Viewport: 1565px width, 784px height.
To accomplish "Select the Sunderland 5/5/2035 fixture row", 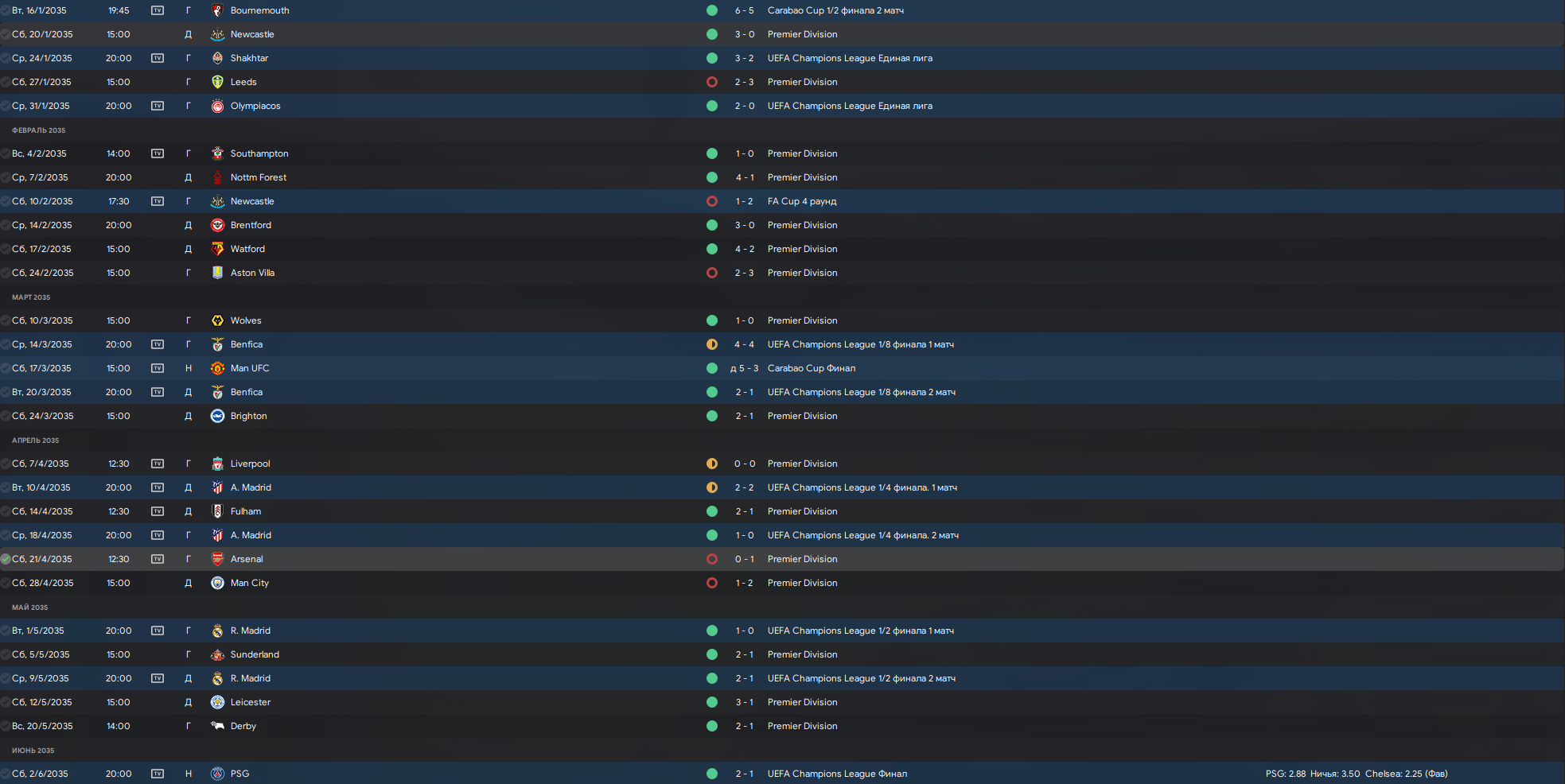I will coord(782,654).
